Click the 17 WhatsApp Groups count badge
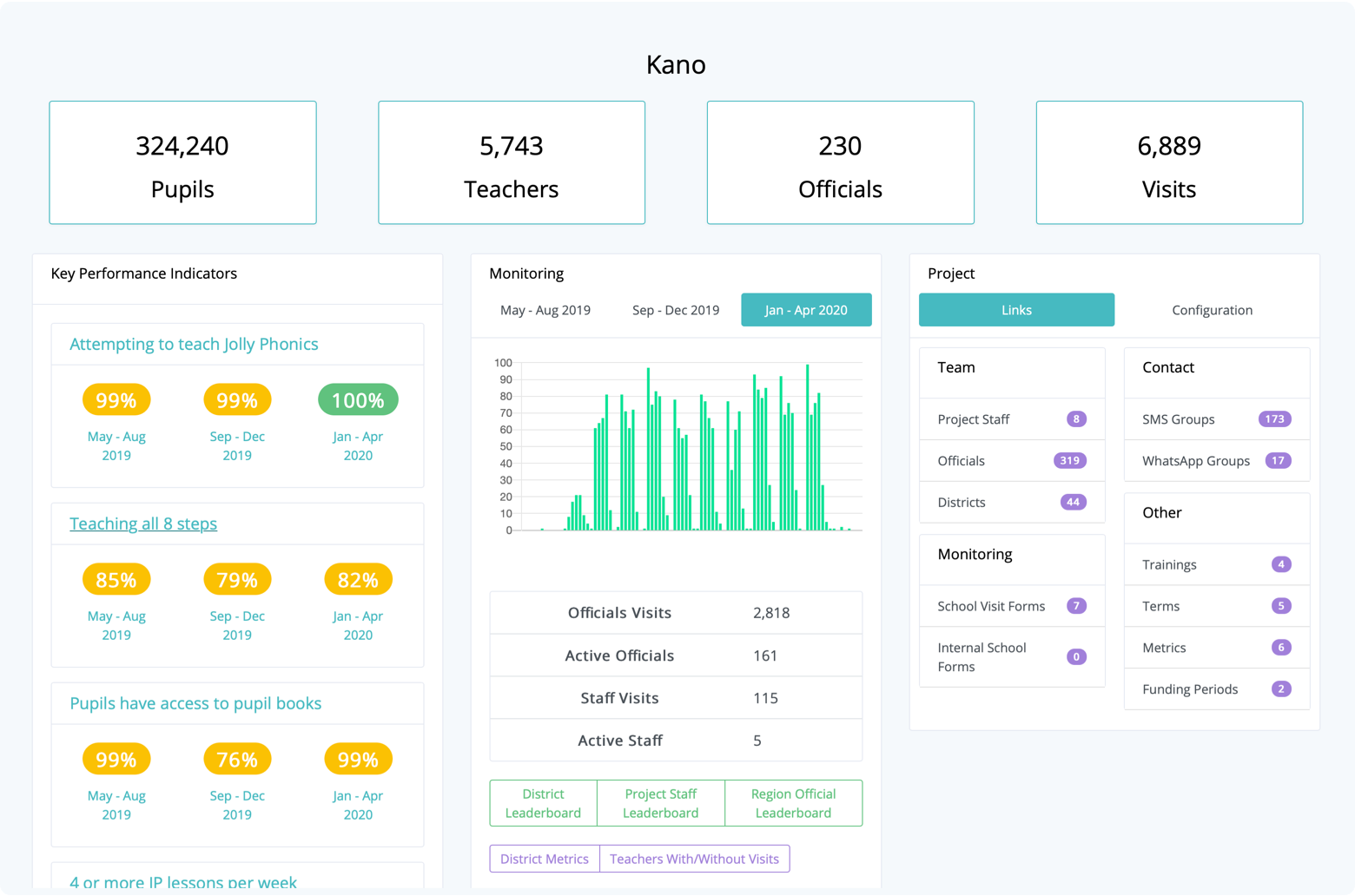 (1278, 461)
